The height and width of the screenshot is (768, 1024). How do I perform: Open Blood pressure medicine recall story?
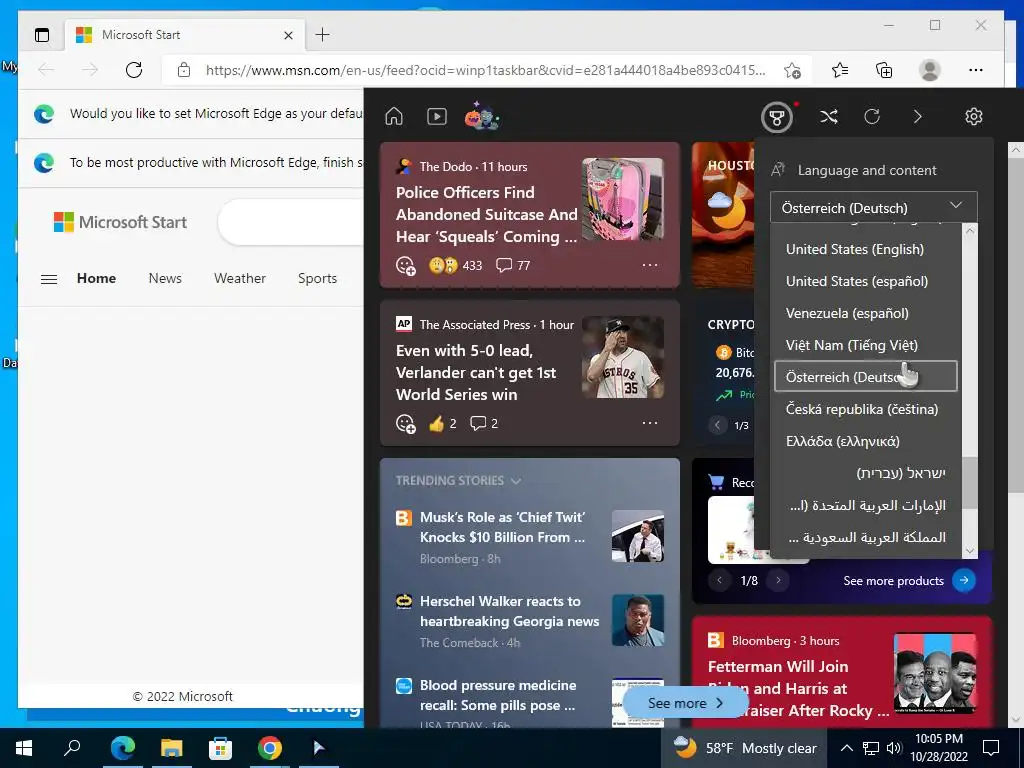[498, 695]
